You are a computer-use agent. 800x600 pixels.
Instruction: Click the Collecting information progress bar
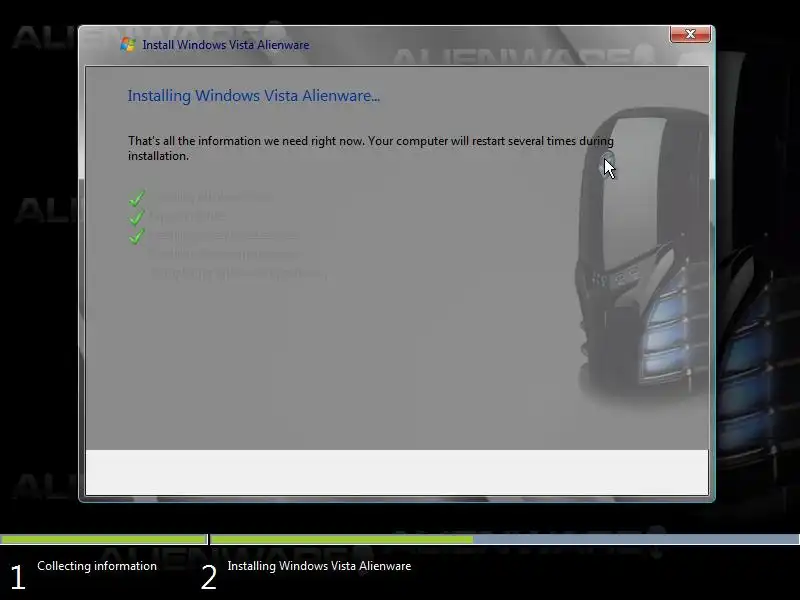coord(104,539)
